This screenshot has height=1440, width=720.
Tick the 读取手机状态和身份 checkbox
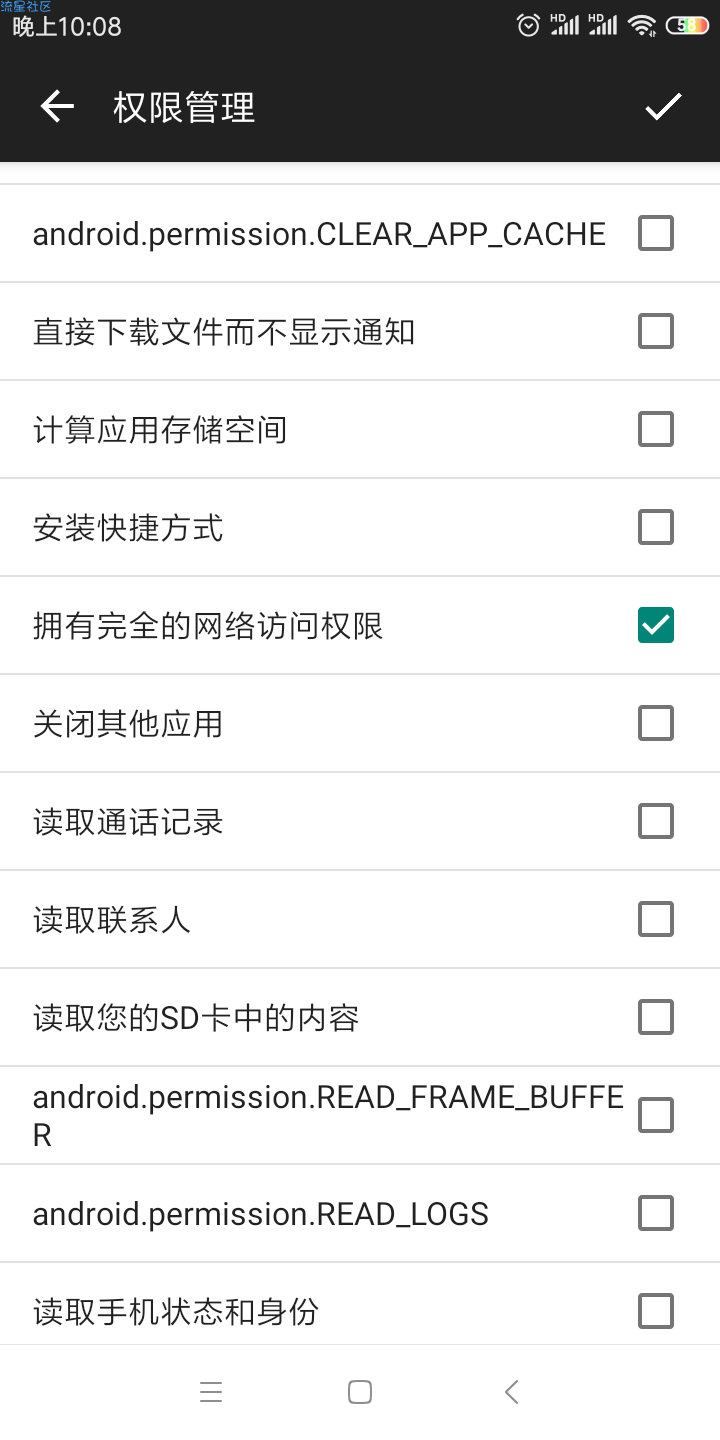(656, 1312)
